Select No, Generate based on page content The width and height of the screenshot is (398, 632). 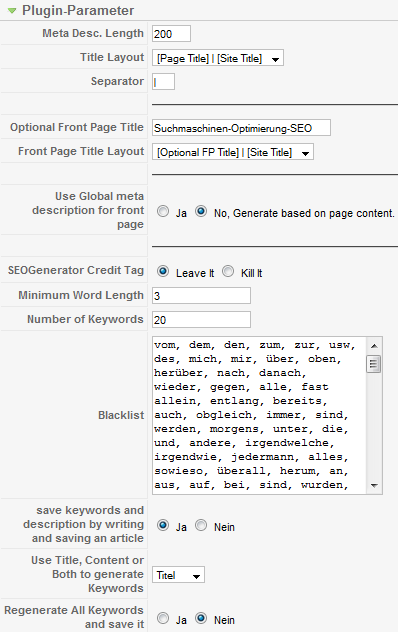tap(201, 211)
